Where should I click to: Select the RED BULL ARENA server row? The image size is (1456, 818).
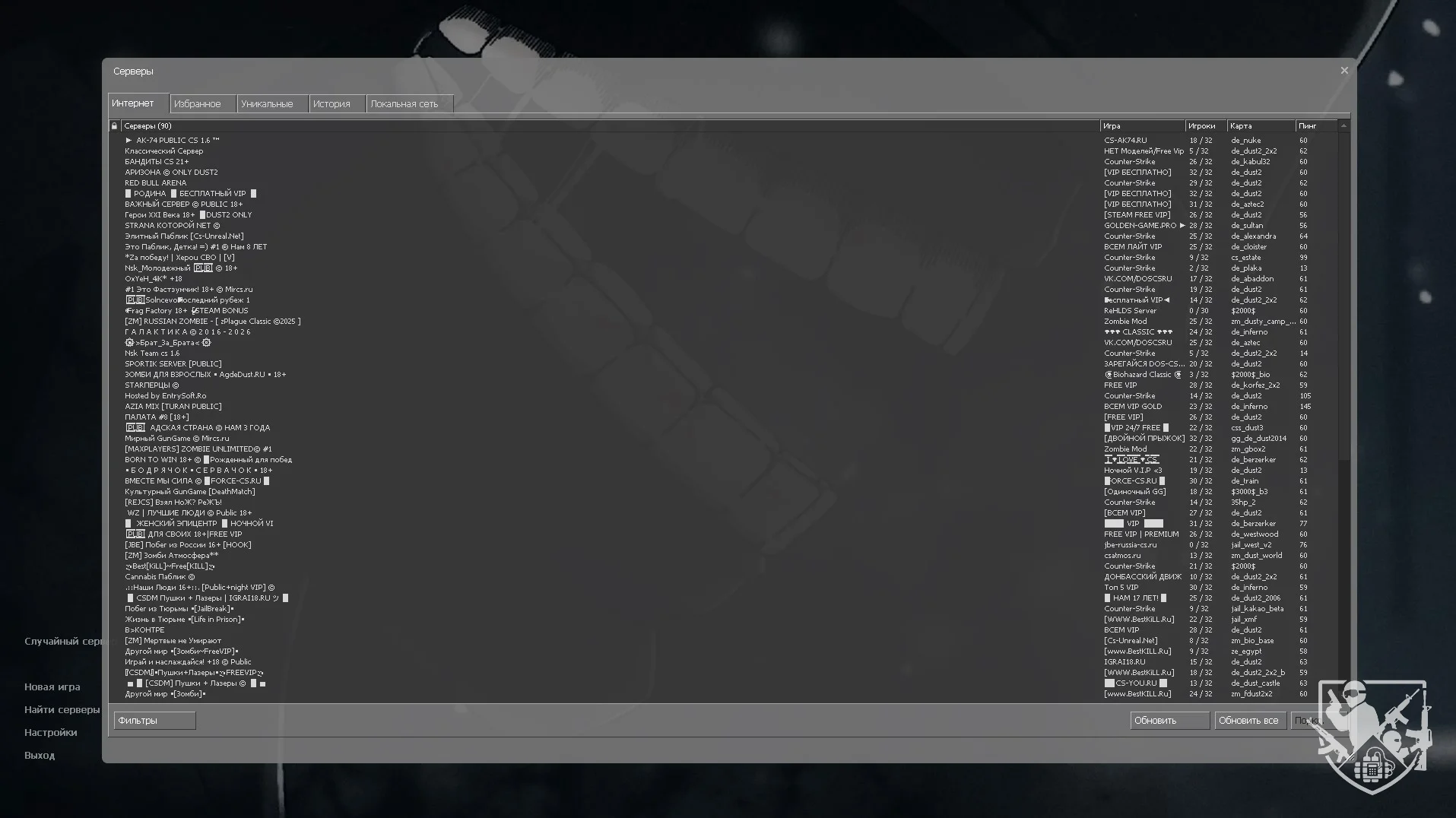(x=156, y=183)
